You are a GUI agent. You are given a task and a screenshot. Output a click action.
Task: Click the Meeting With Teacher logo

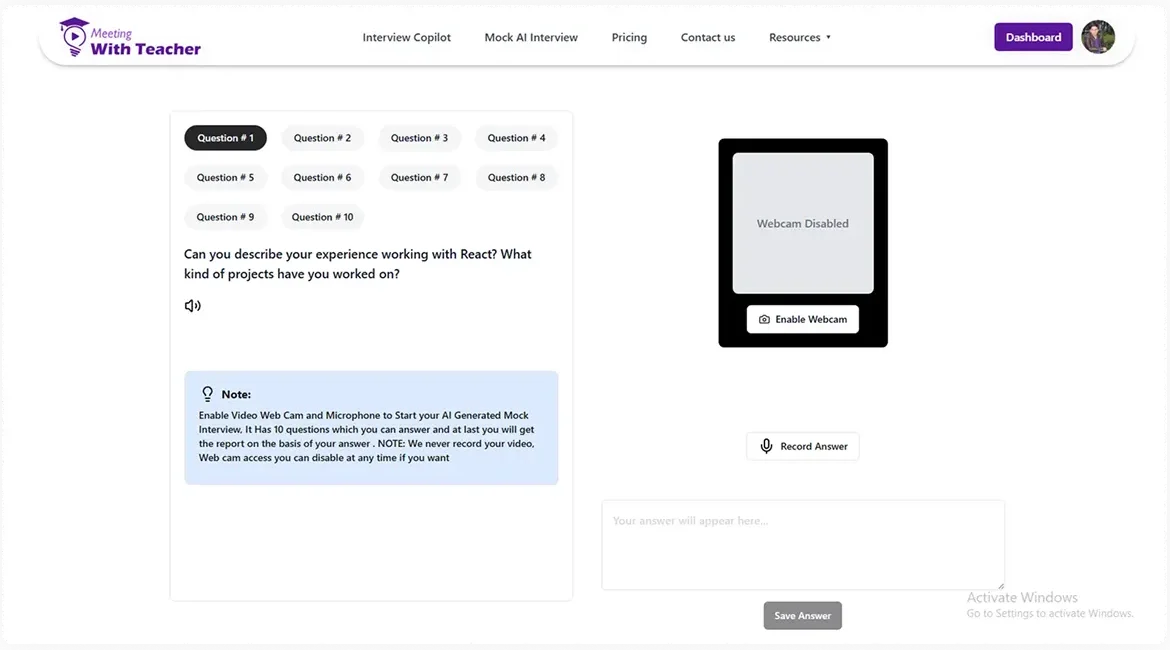click(x=130, y=38)
